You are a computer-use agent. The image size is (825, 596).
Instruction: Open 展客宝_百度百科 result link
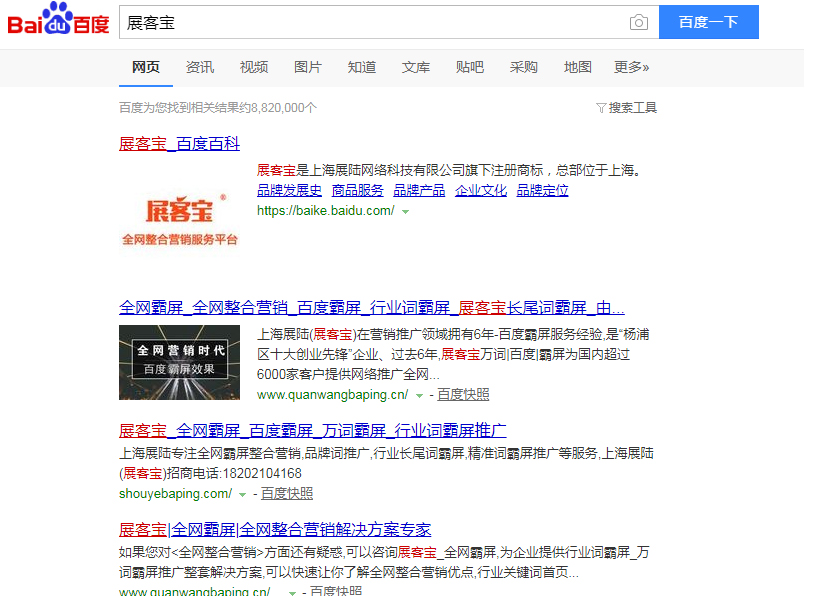pos(179,144)
